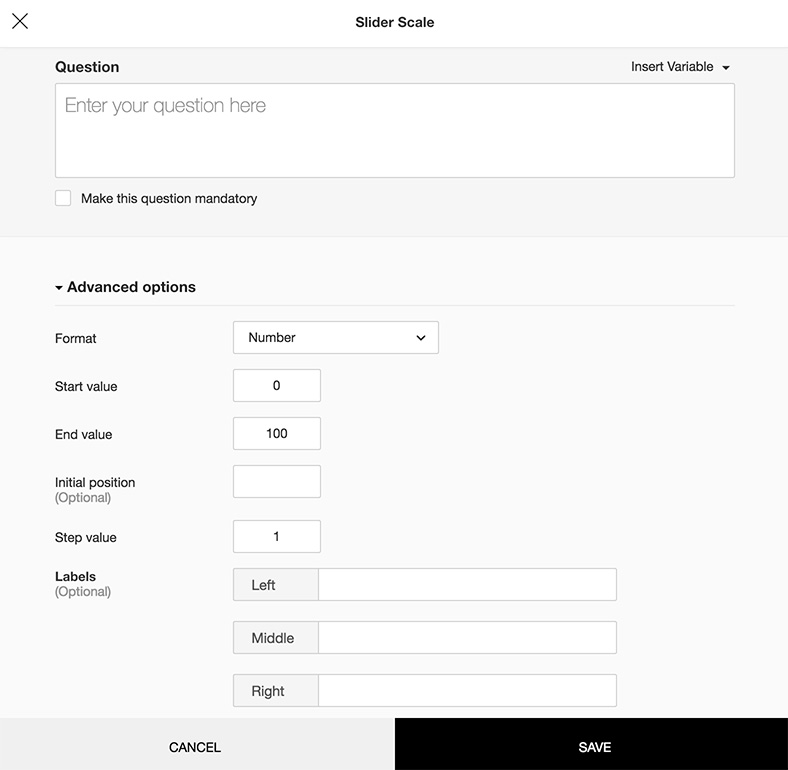788x770 pixels.
Task: Click the Make this question mandatory label
Action: click(x=169, y=199)
